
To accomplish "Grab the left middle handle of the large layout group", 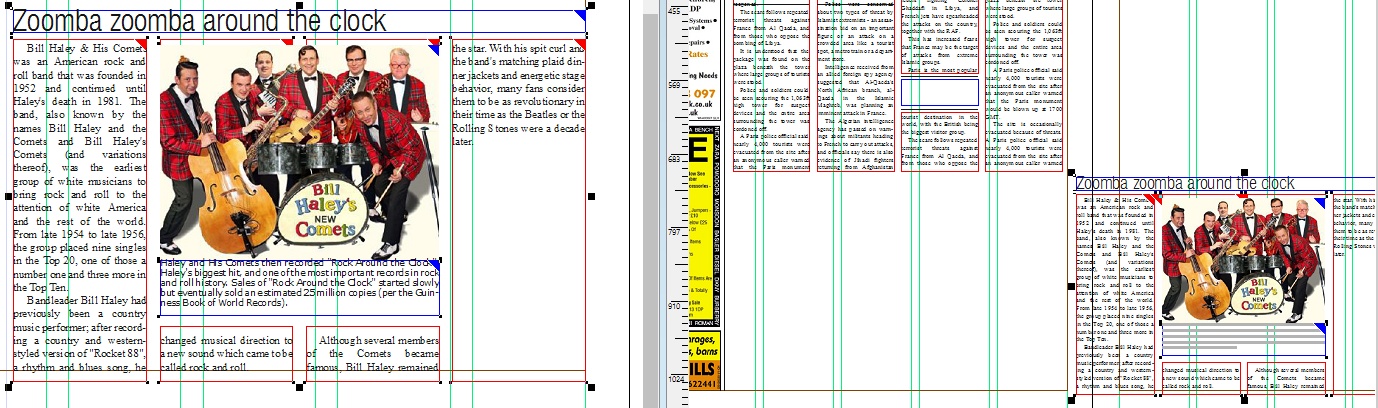I will pyautogui.click(x=9, y=197).
